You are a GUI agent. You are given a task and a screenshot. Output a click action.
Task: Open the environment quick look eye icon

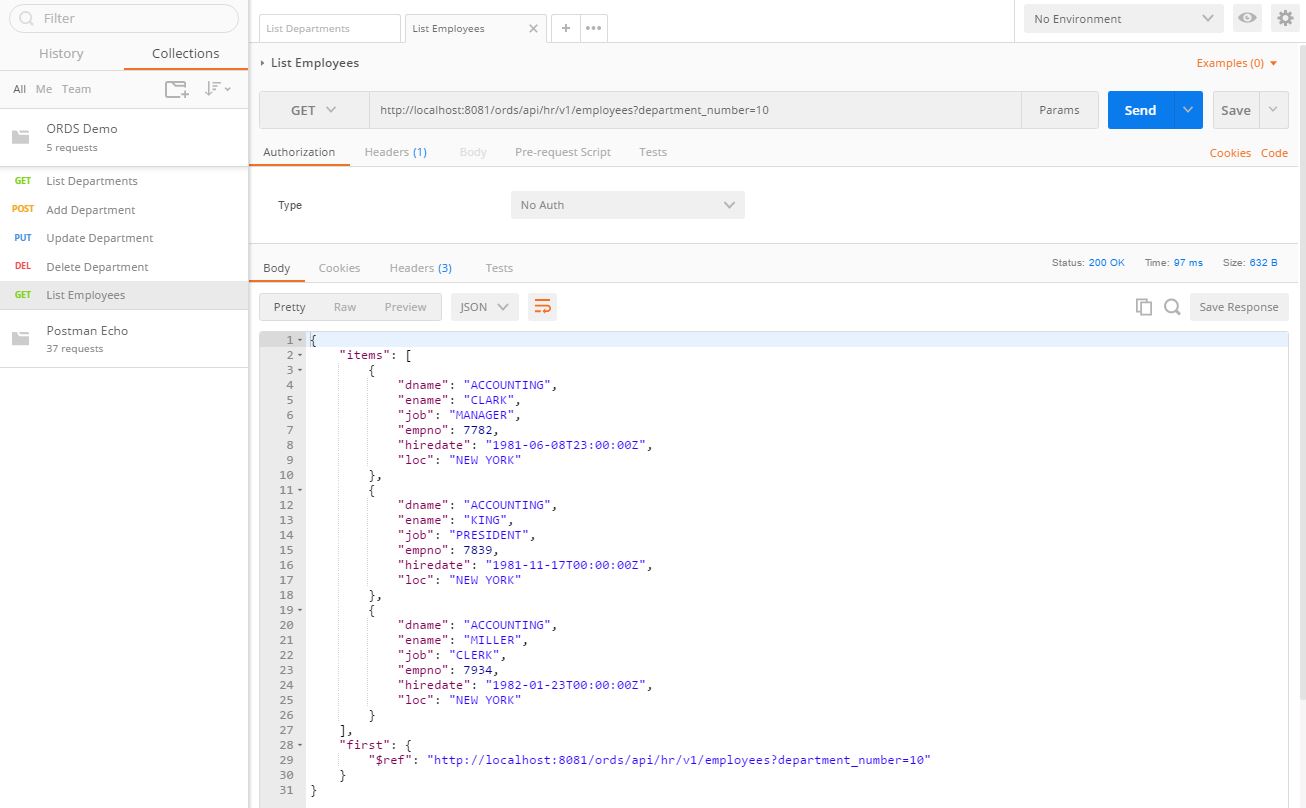[x=1246, y=18]
